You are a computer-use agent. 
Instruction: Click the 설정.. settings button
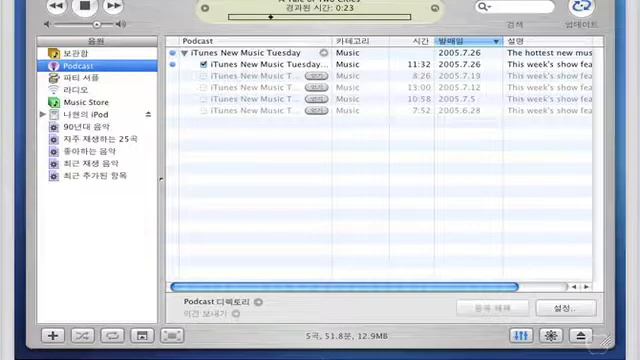point(566,308)
